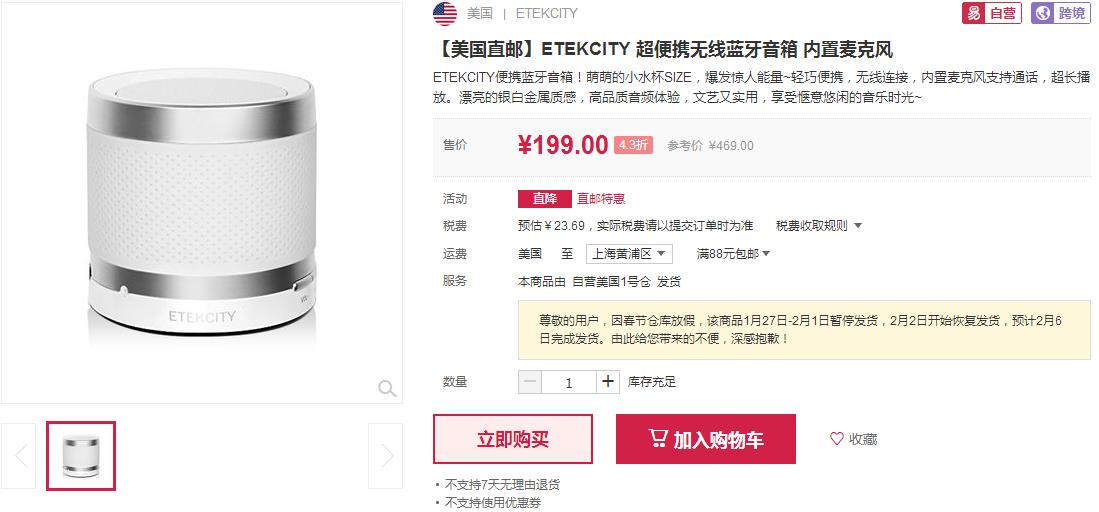Viewport: 1099px width, 512px height.
Task: Increase quantity with plus button
Action: click(608, 382)
